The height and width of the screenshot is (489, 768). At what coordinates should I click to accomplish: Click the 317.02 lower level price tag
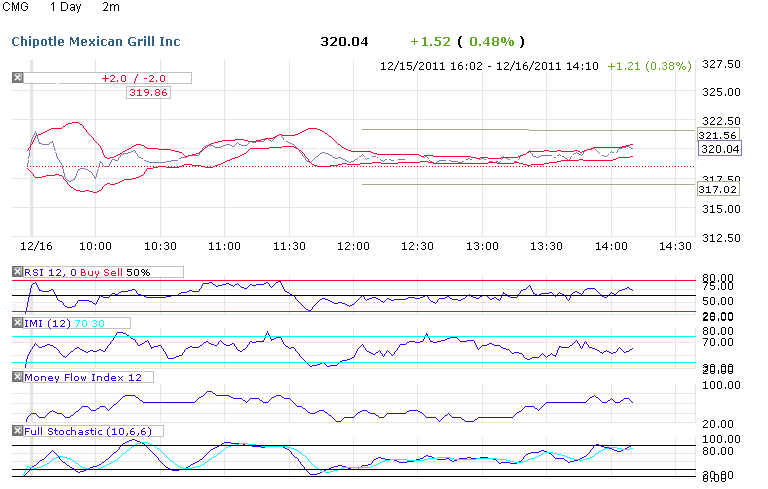click(x=718, y=189)
